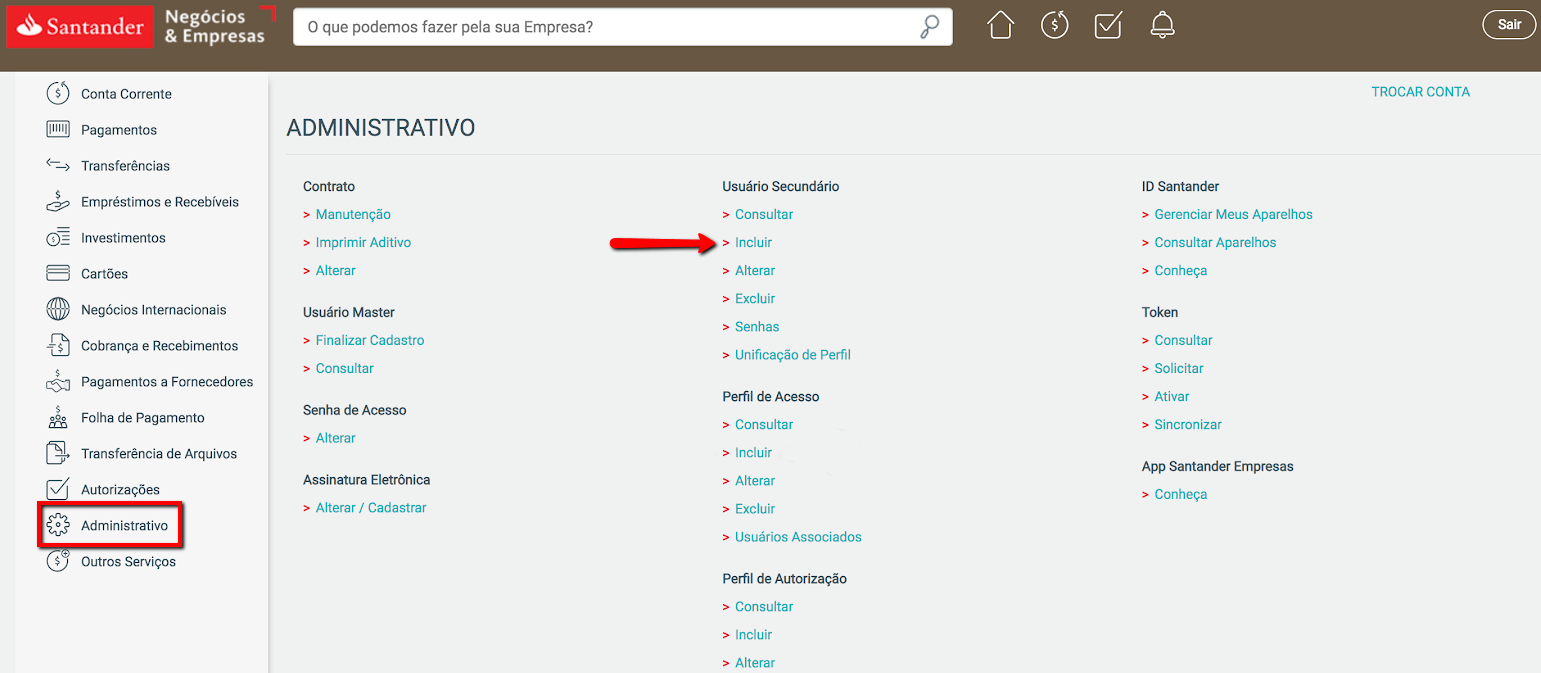The height and width of the screenshot is (673, 1541).
Task: Click Unificação de Perfil link
Action: 793,354
